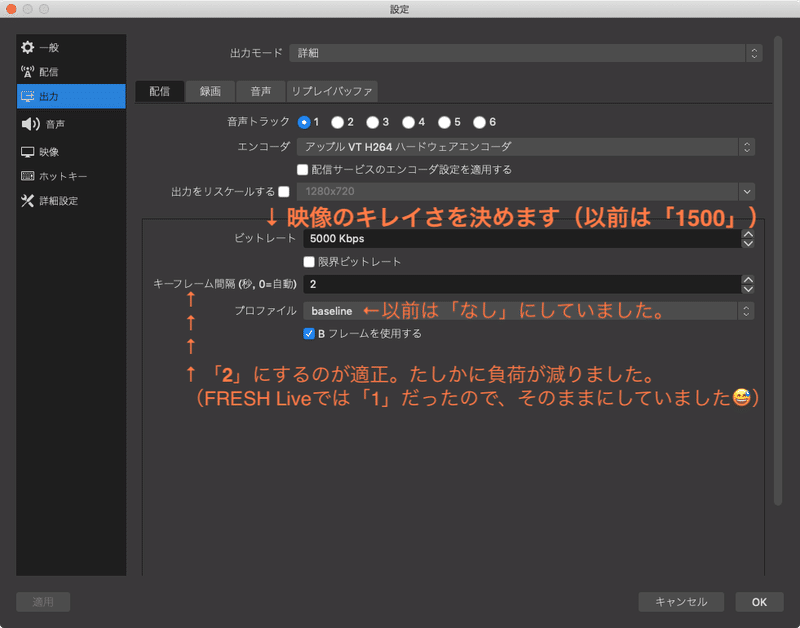
Task: Uncheck B フレームを使用する checkbox
Action: [309, 334]
